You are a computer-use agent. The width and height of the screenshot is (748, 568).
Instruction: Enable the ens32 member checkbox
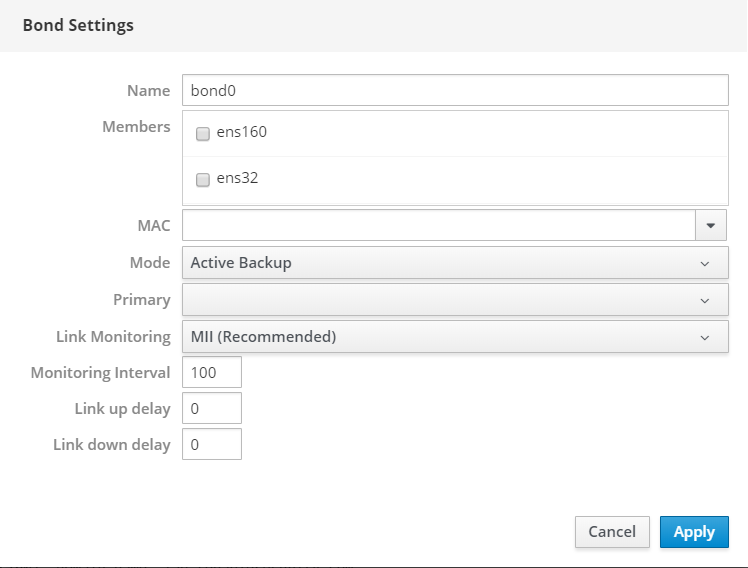click(203, 180)
